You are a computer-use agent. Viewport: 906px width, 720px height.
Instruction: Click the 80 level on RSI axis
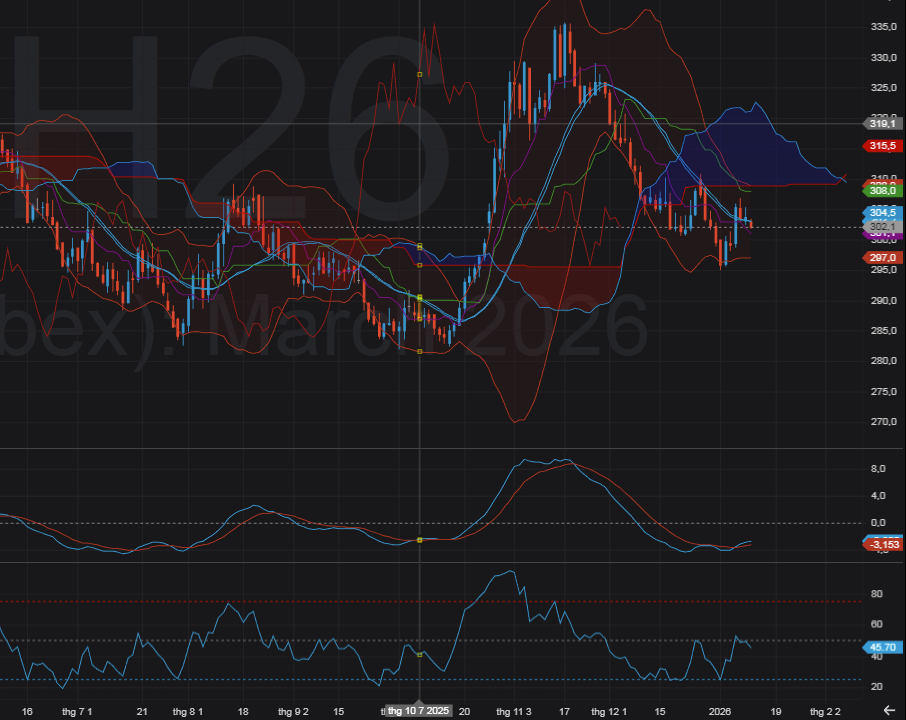click(876, 594)
